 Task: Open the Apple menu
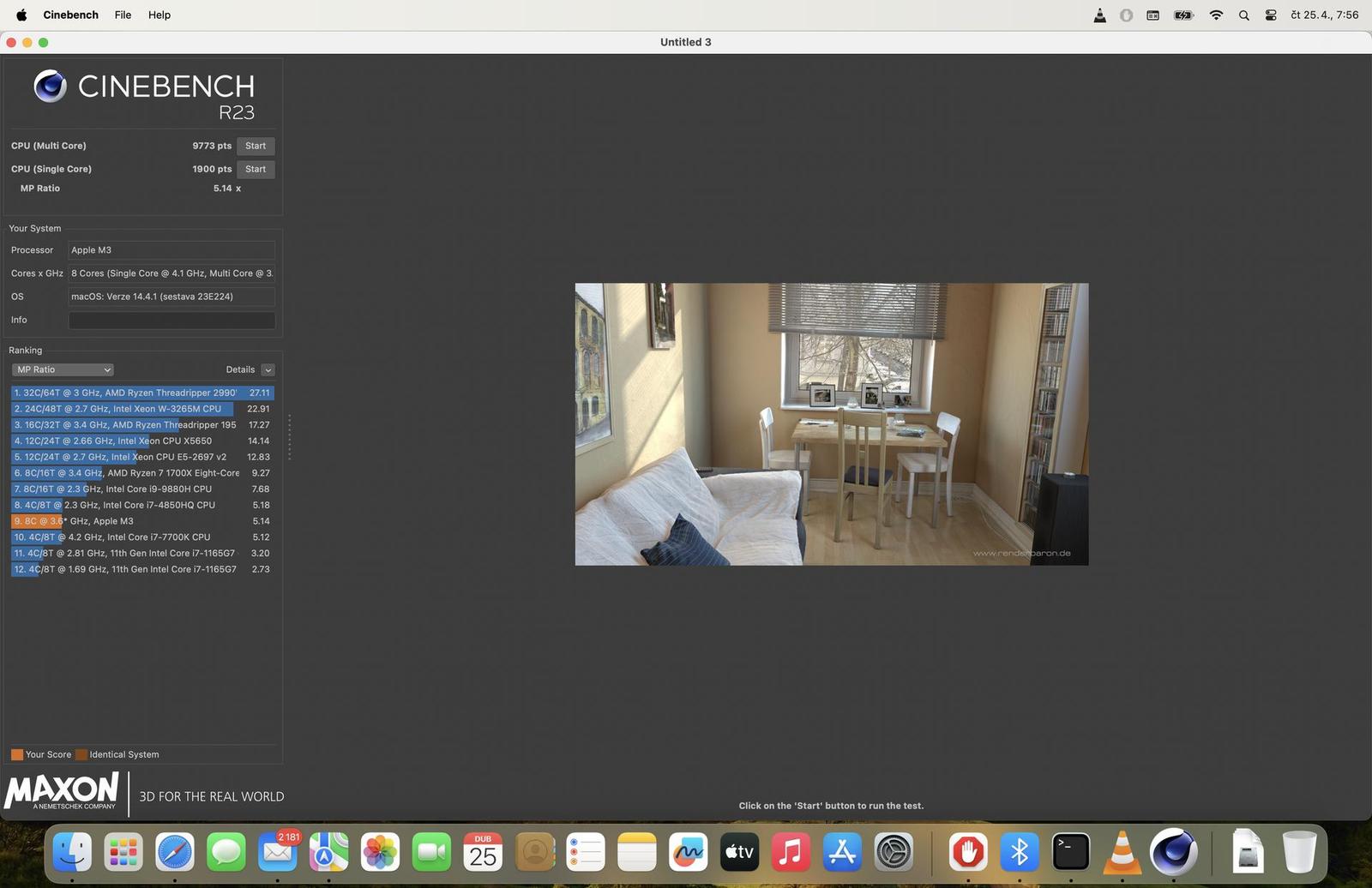[x=21, y=15]
